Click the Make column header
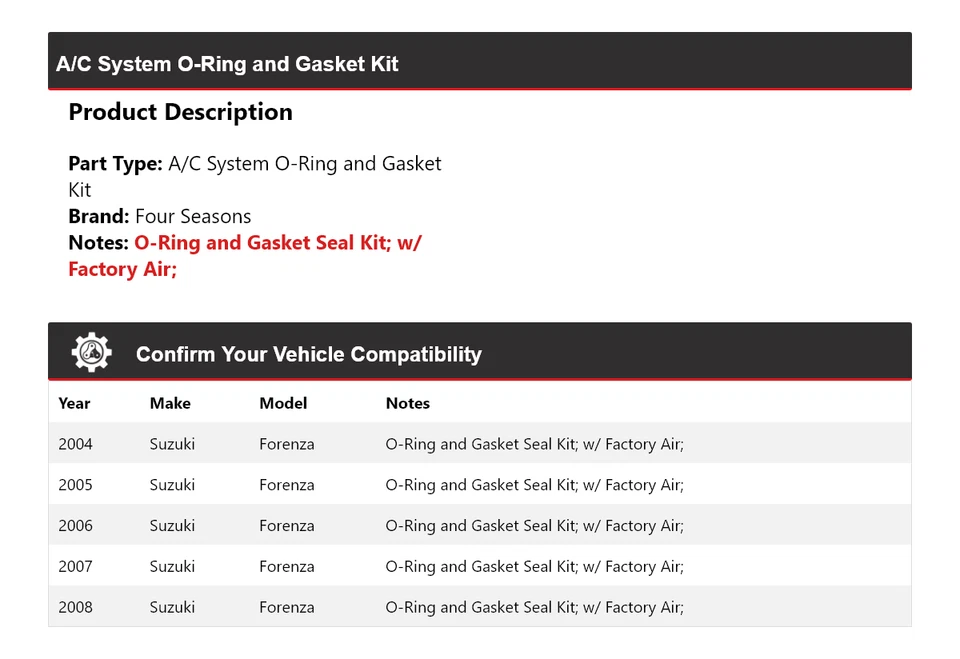 click(170, 403)
